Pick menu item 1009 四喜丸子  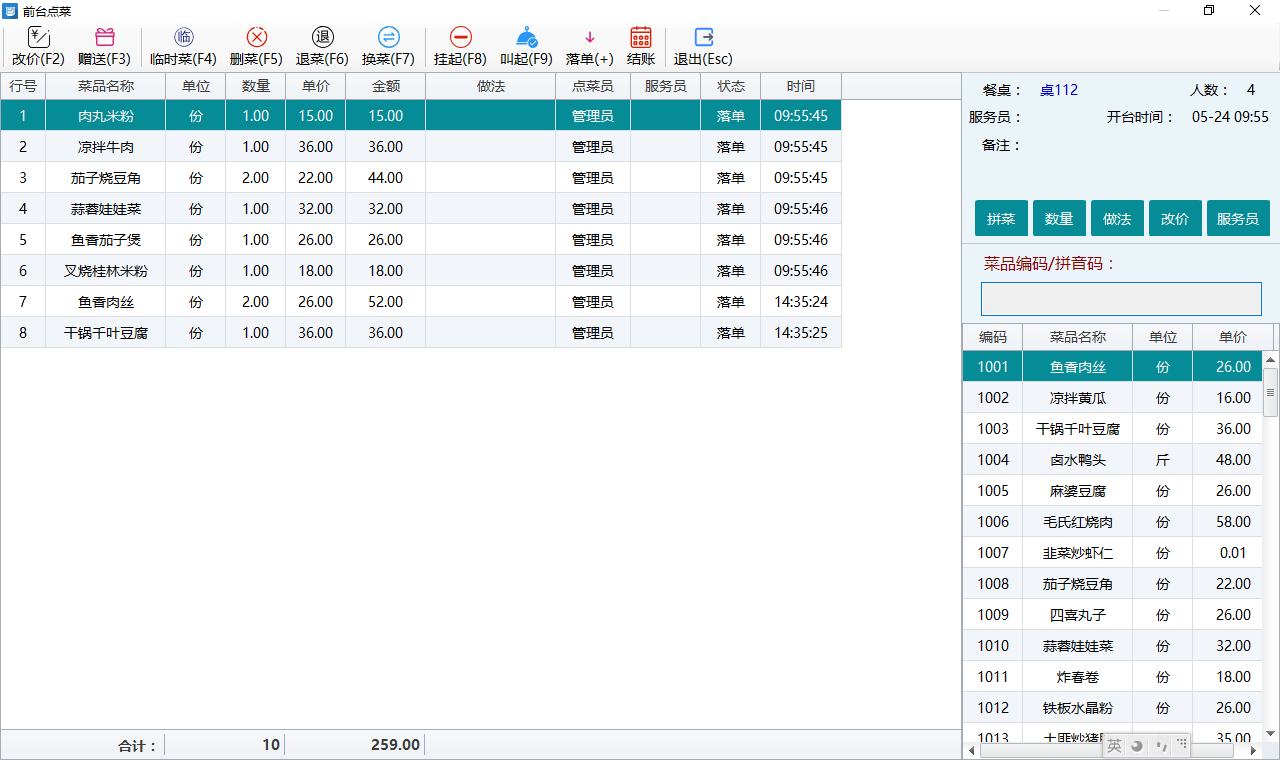click(1113, 615)
